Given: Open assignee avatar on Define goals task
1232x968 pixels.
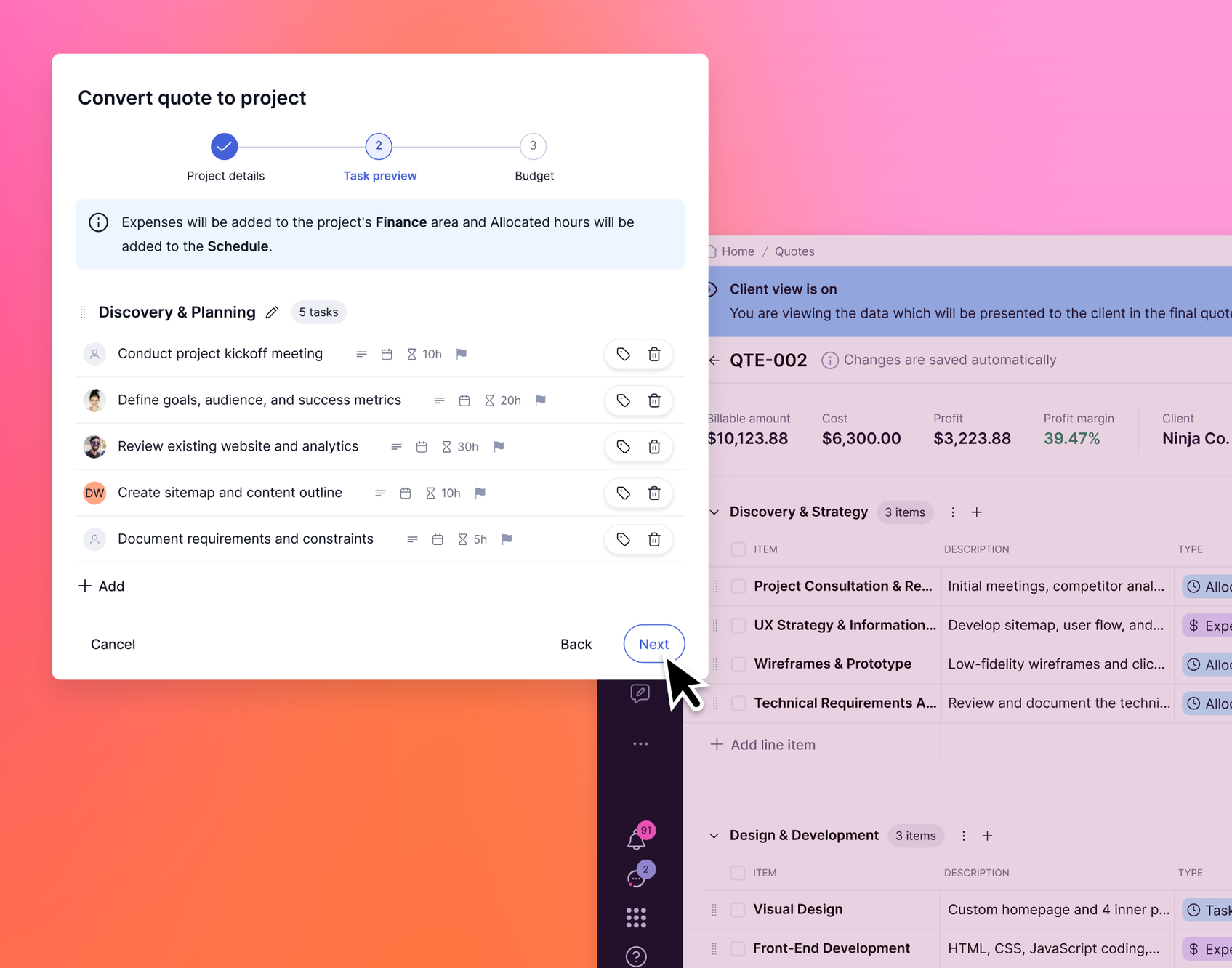Looking at the screenshot, I should click(x=94, y=400).
